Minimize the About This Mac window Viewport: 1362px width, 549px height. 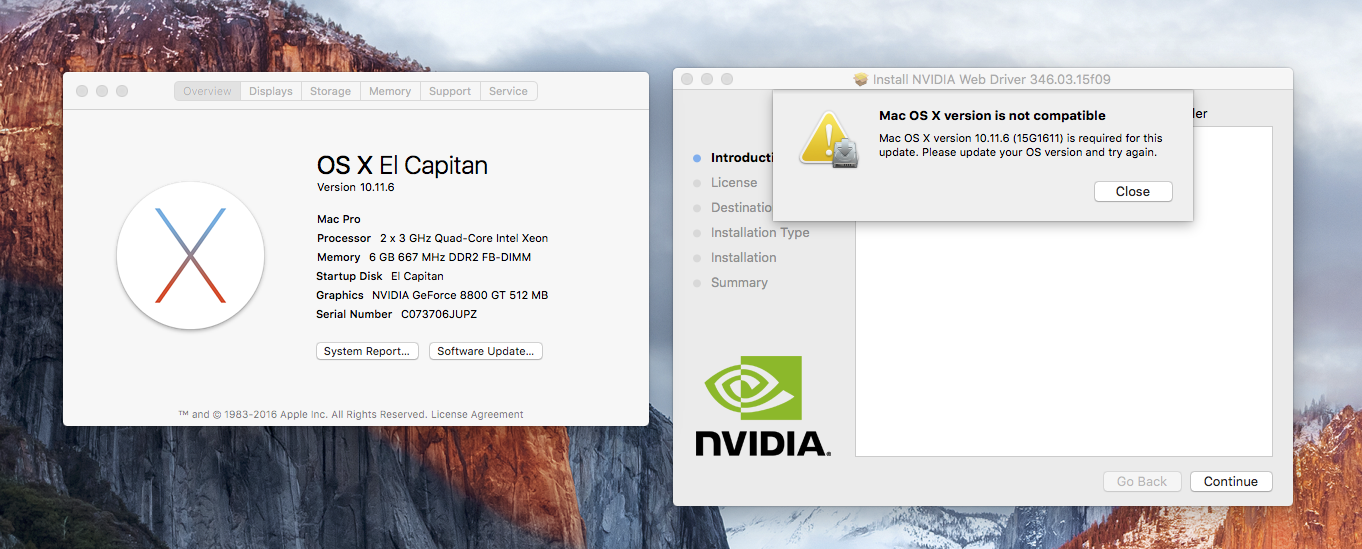tap(102, 91)
